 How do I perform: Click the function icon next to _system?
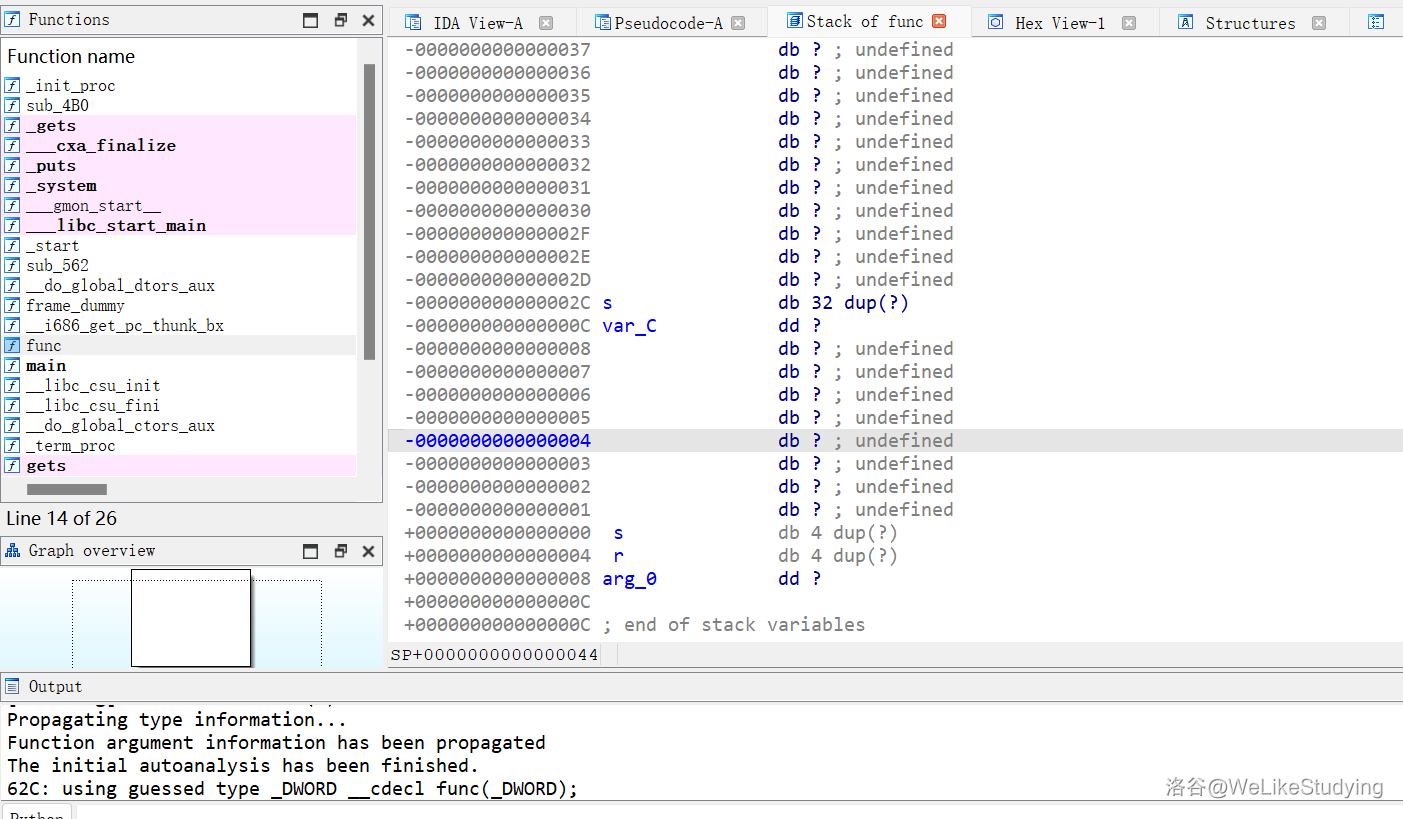click(12, 186)
